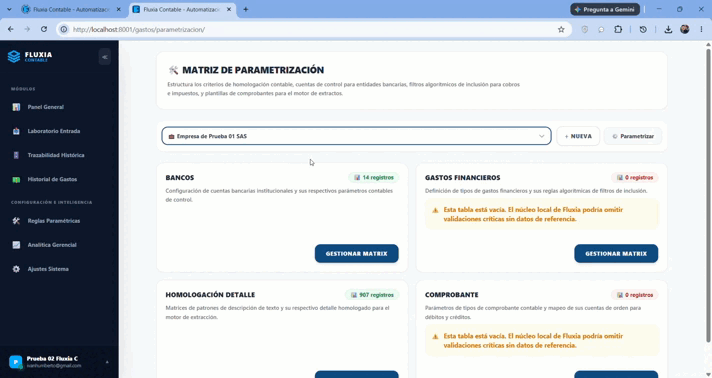Open Historial de Gastos
Image resolution: width=712 pixels, height=378 pixels.
point(52,179)
